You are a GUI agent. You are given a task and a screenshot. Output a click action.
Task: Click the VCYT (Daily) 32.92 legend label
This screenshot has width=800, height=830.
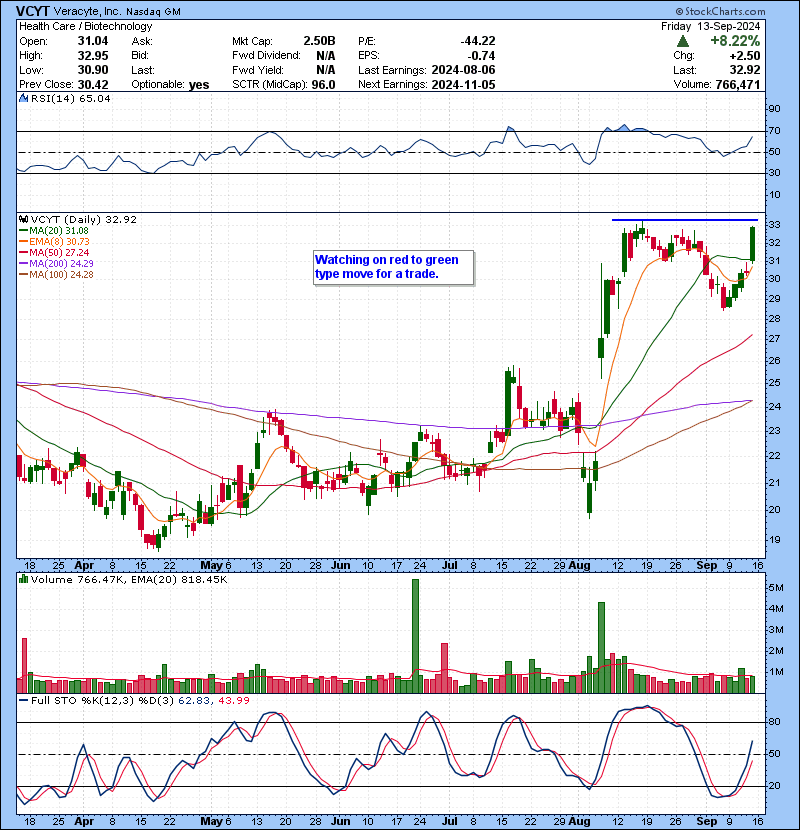(x=84, y=219)
